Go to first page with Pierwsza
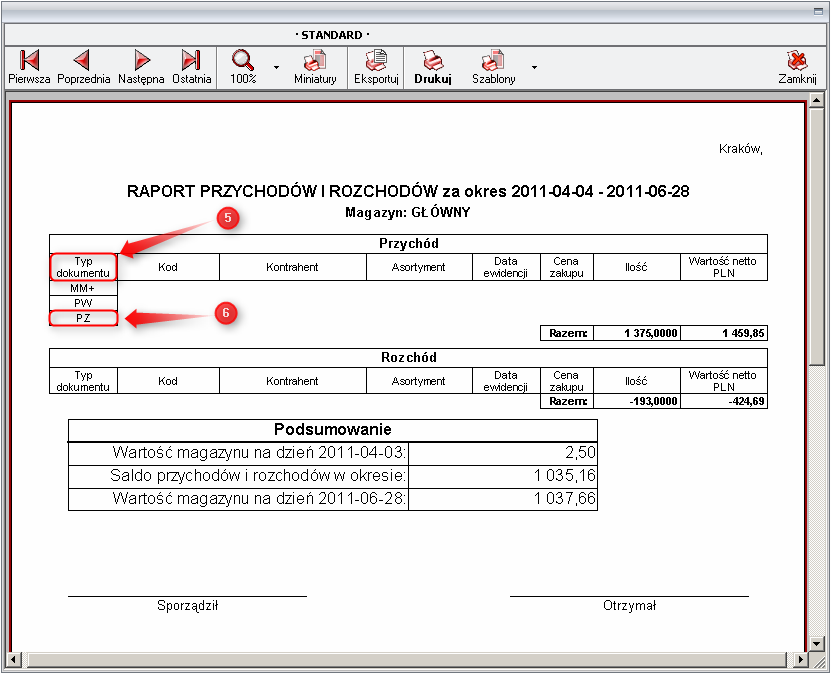The image size is (831, 674). point(29,66)
